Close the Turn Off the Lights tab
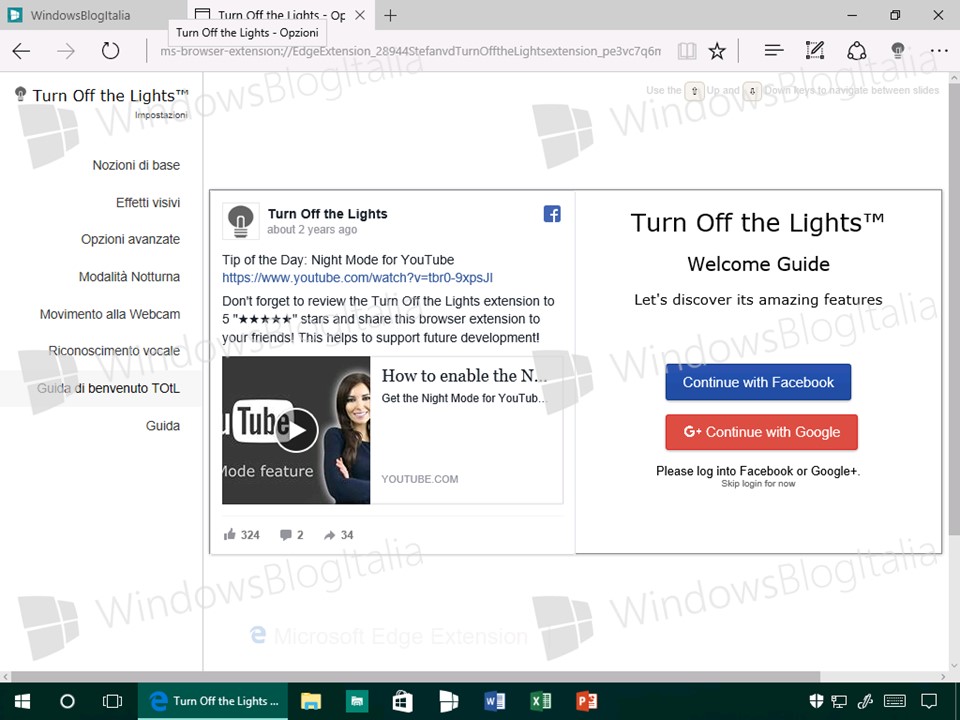Image resolution: width=960 pixels, height=720 pixels. pyautogui.click(x=360, y=15)
